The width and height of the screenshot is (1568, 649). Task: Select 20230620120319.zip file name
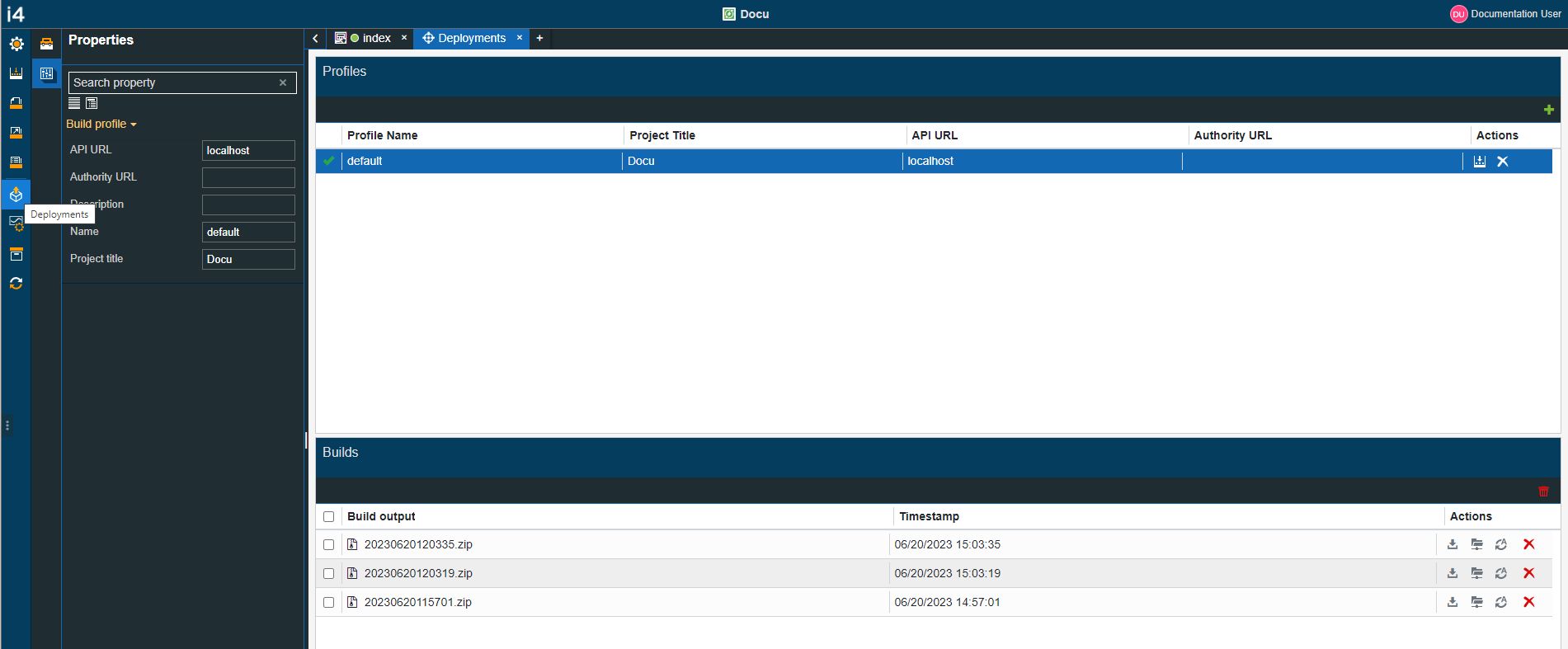point(418,573)
